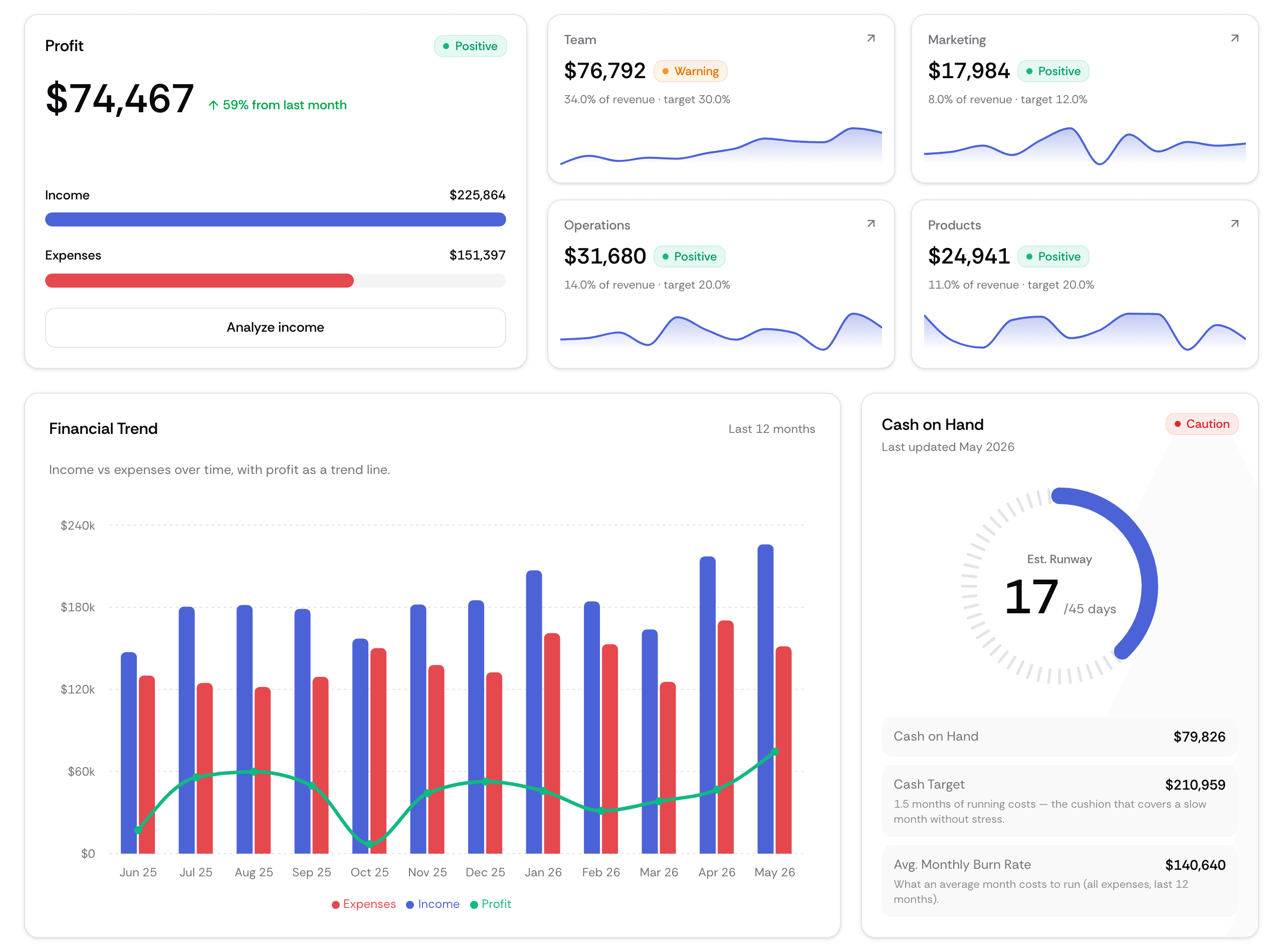This screenshot has height=952, width=1283.
Task: Click the red Expenses progress bar
Action: tap(199, 281)
